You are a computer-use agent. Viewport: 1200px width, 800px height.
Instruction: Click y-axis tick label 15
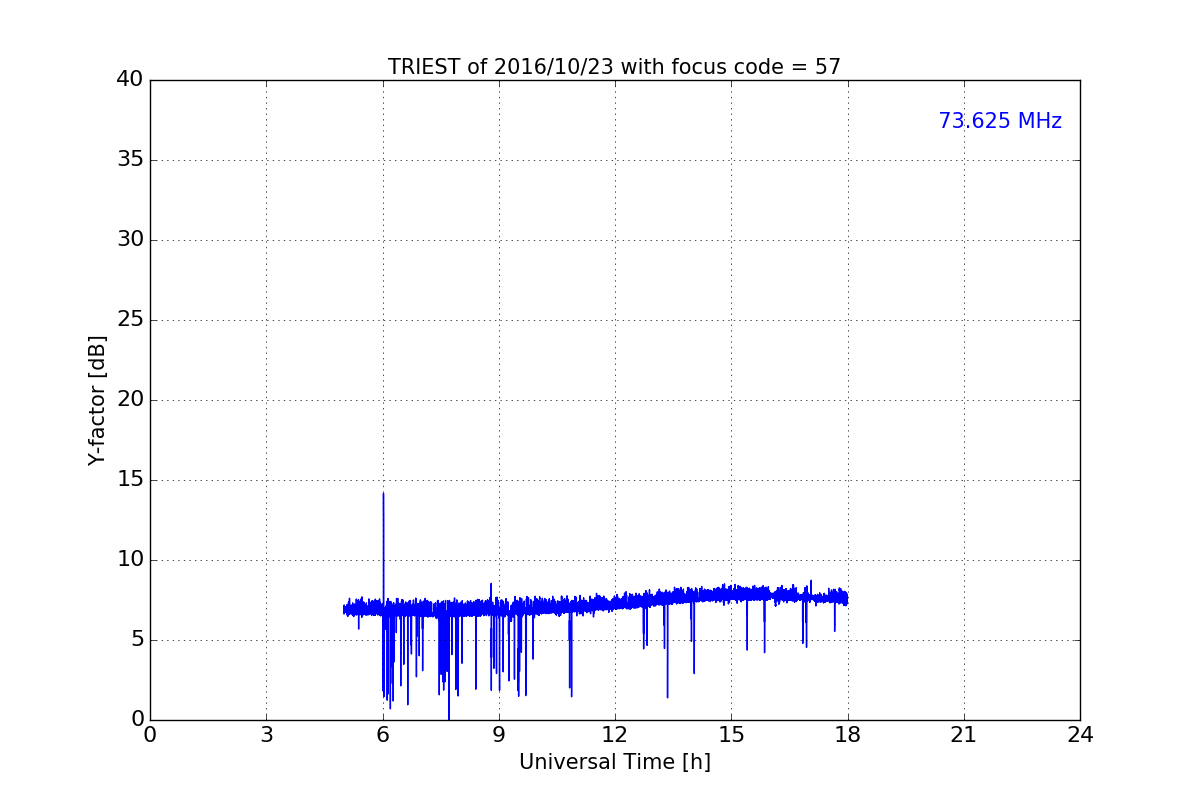tap(129, 480)
